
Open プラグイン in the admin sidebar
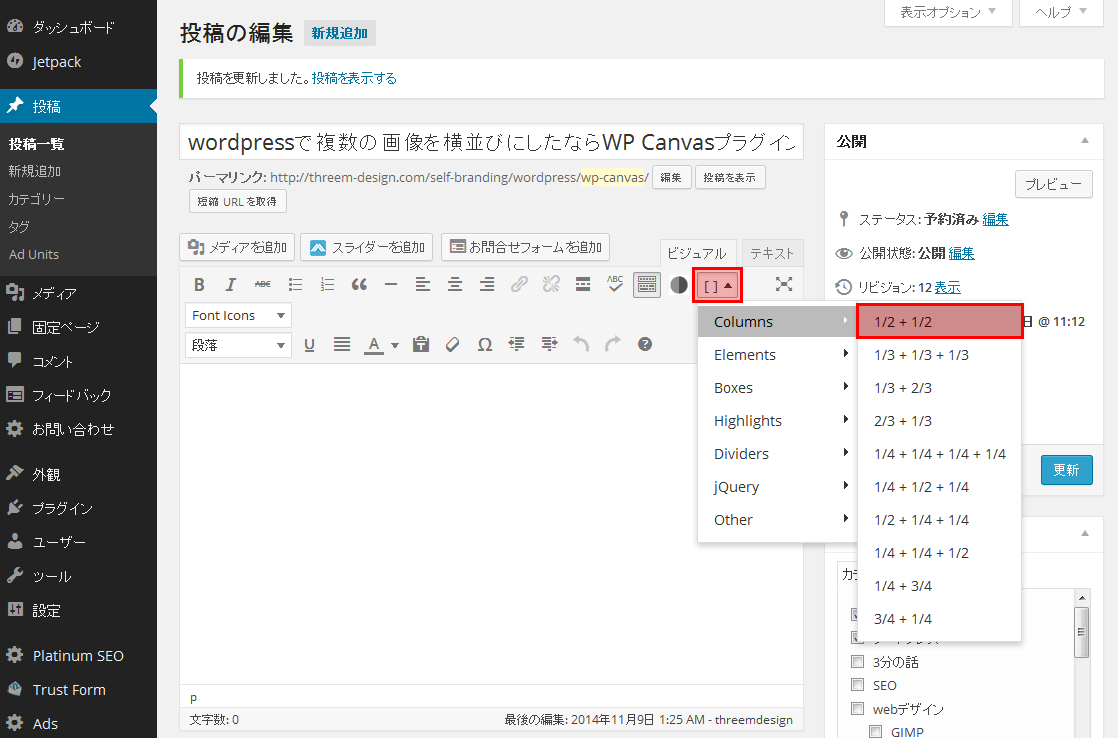click(63, 508)
